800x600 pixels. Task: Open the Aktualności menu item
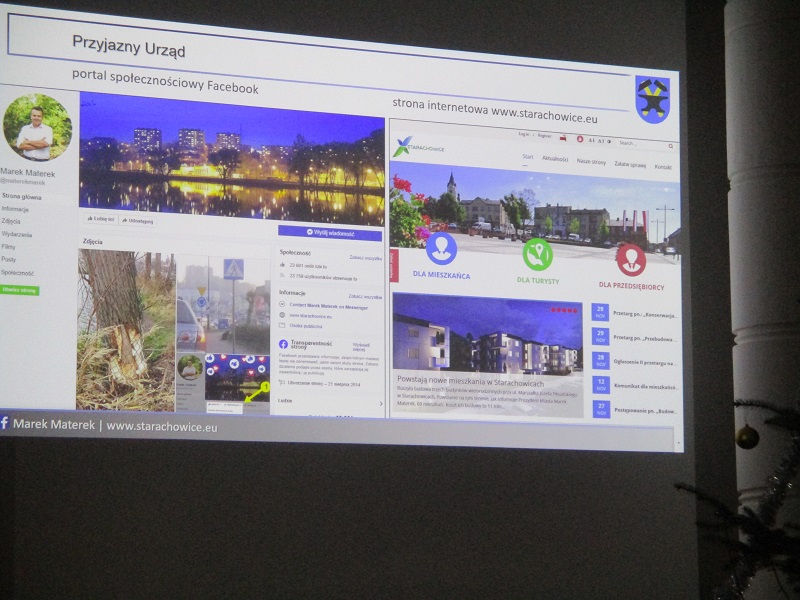click(x=555, y=158)
